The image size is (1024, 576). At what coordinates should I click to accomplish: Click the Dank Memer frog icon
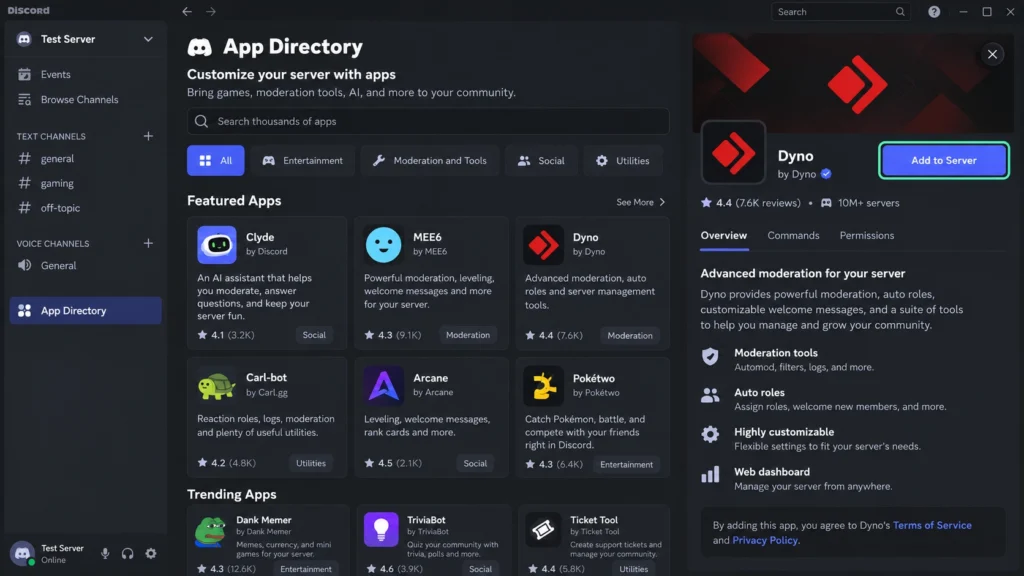(210, 531)
